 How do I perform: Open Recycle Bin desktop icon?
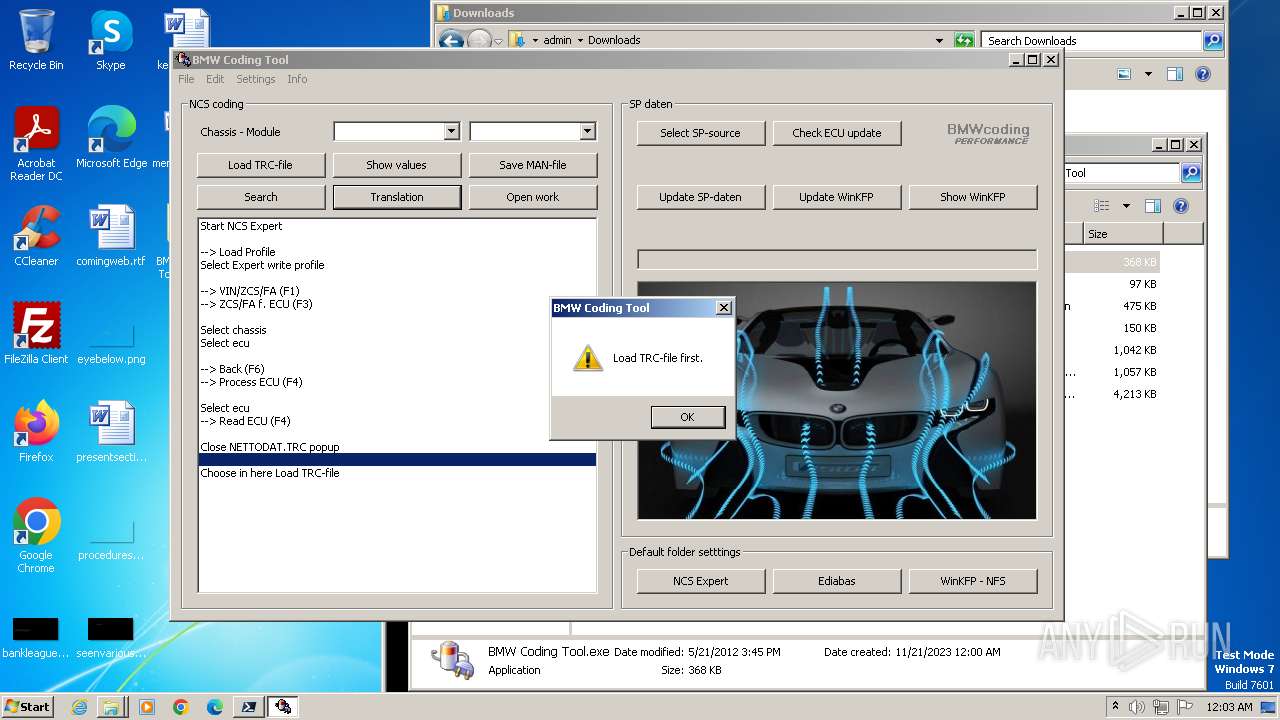(36, 40)
